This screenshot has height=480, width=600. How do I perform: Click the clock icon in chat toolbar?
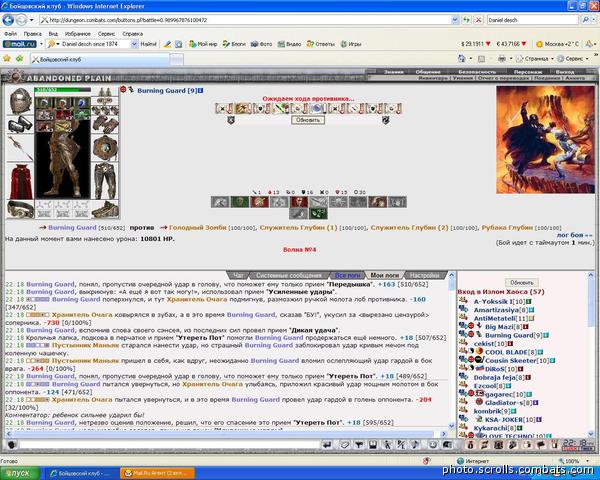433,444
